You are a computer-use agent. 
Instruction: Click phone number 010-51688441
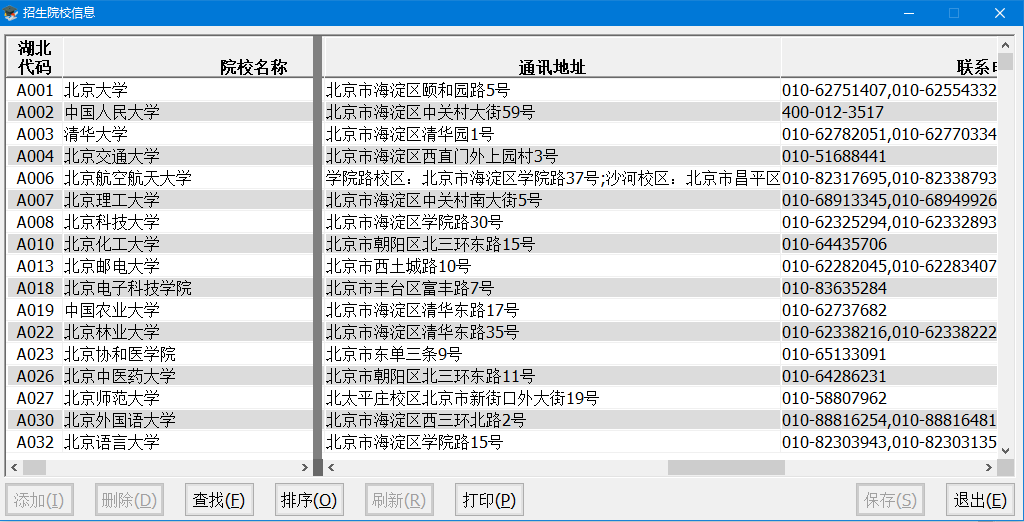[889, 156]
